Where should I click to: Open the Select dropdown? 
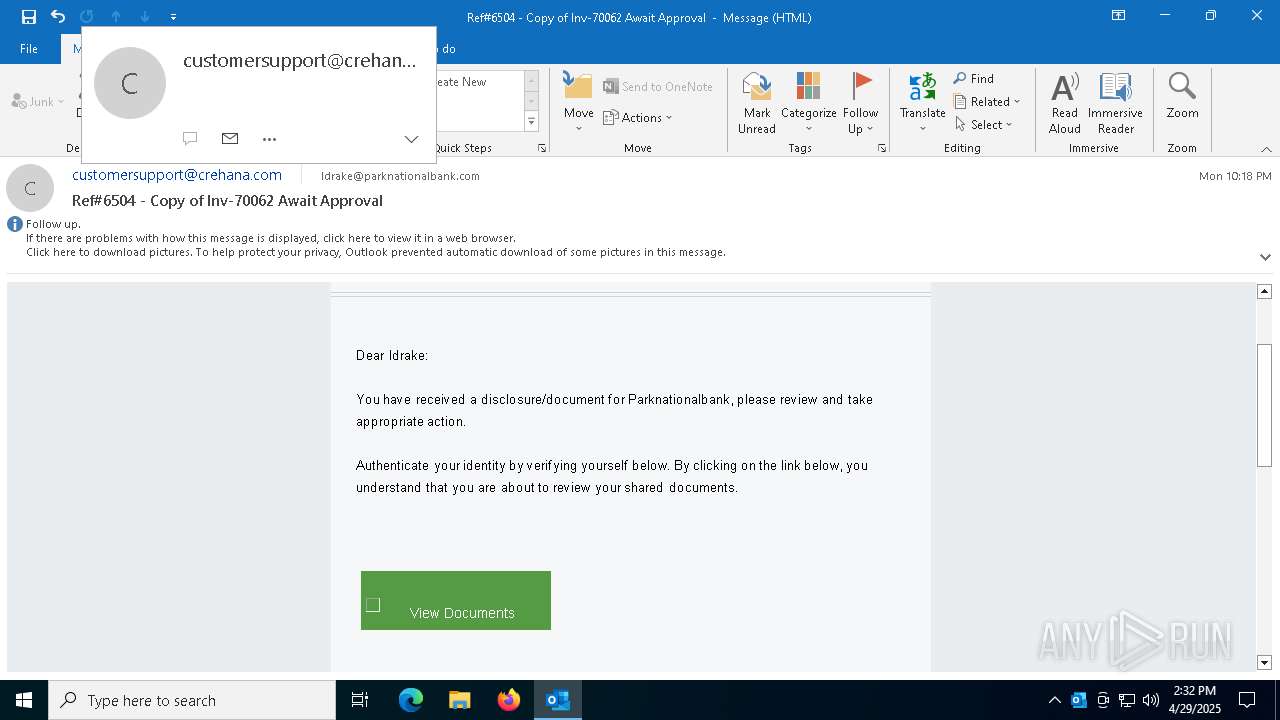983,125
